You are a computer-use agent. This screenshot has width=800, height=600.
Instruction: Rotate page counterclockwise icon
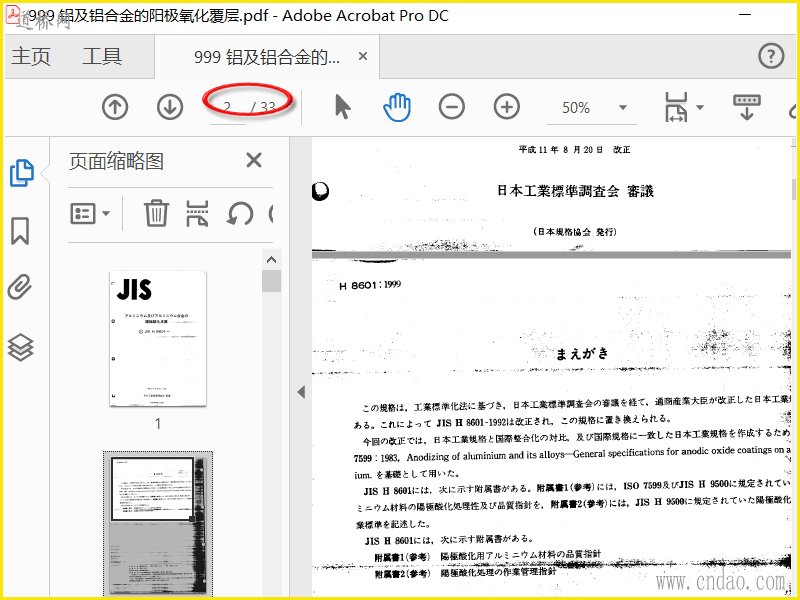[240, 213]
